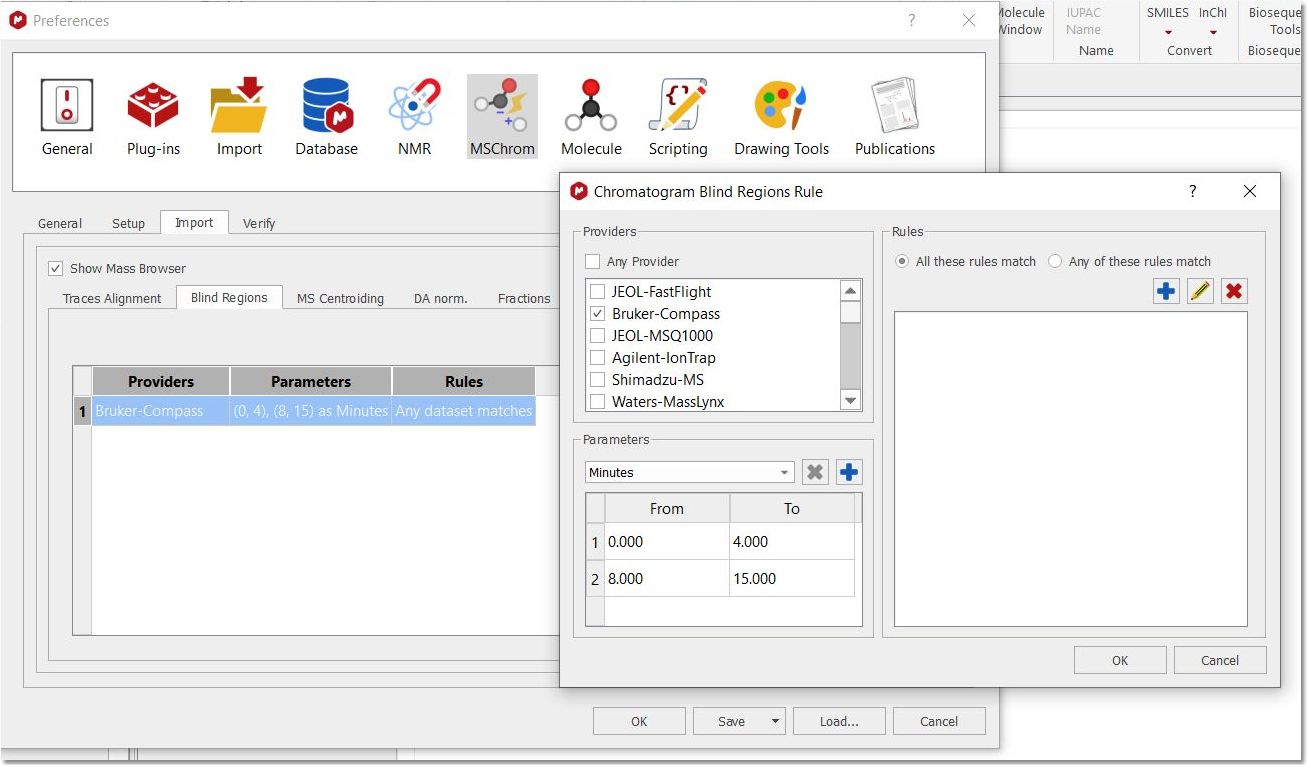Switch to General sub-tab
This screenshot has height=767, width=1308.
click(60, 223)
